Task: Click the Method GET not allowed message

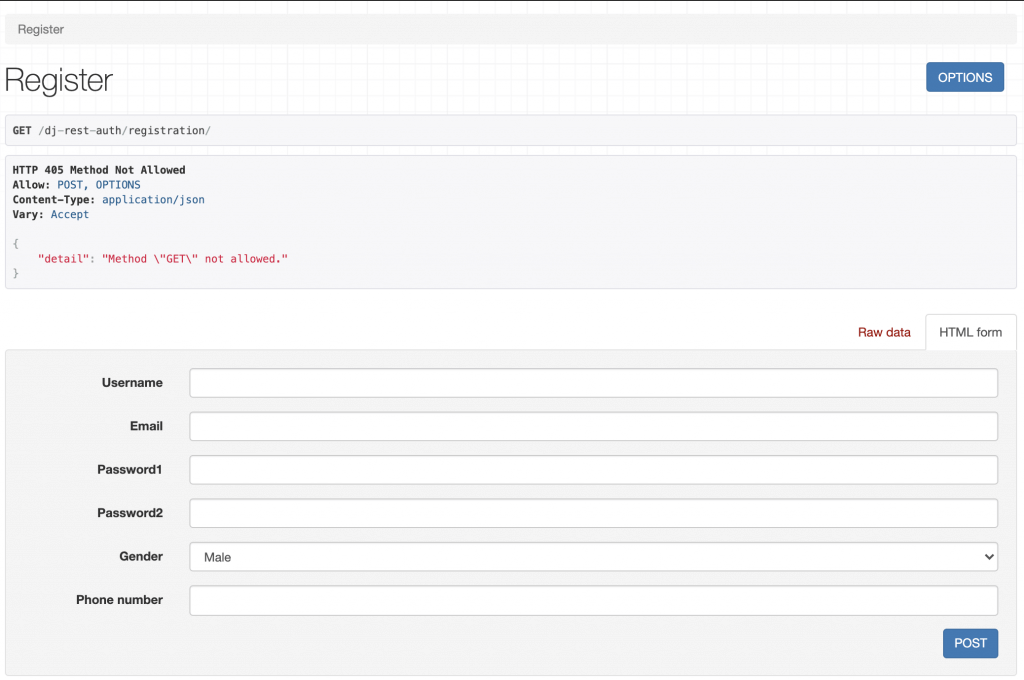Action: (x=195, y=259)
